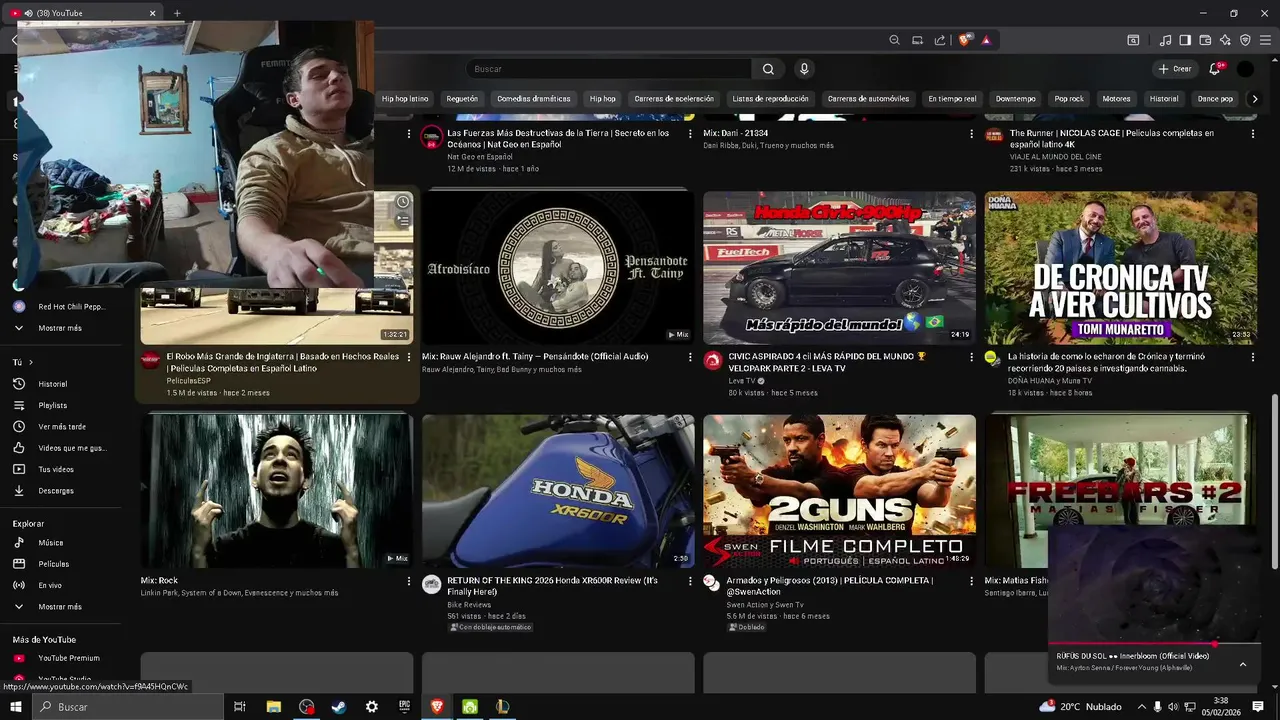The height and width of the screenshot is (720, 1280).
Task: Click the YouTube search input field
Action: [x=608, y=69]
